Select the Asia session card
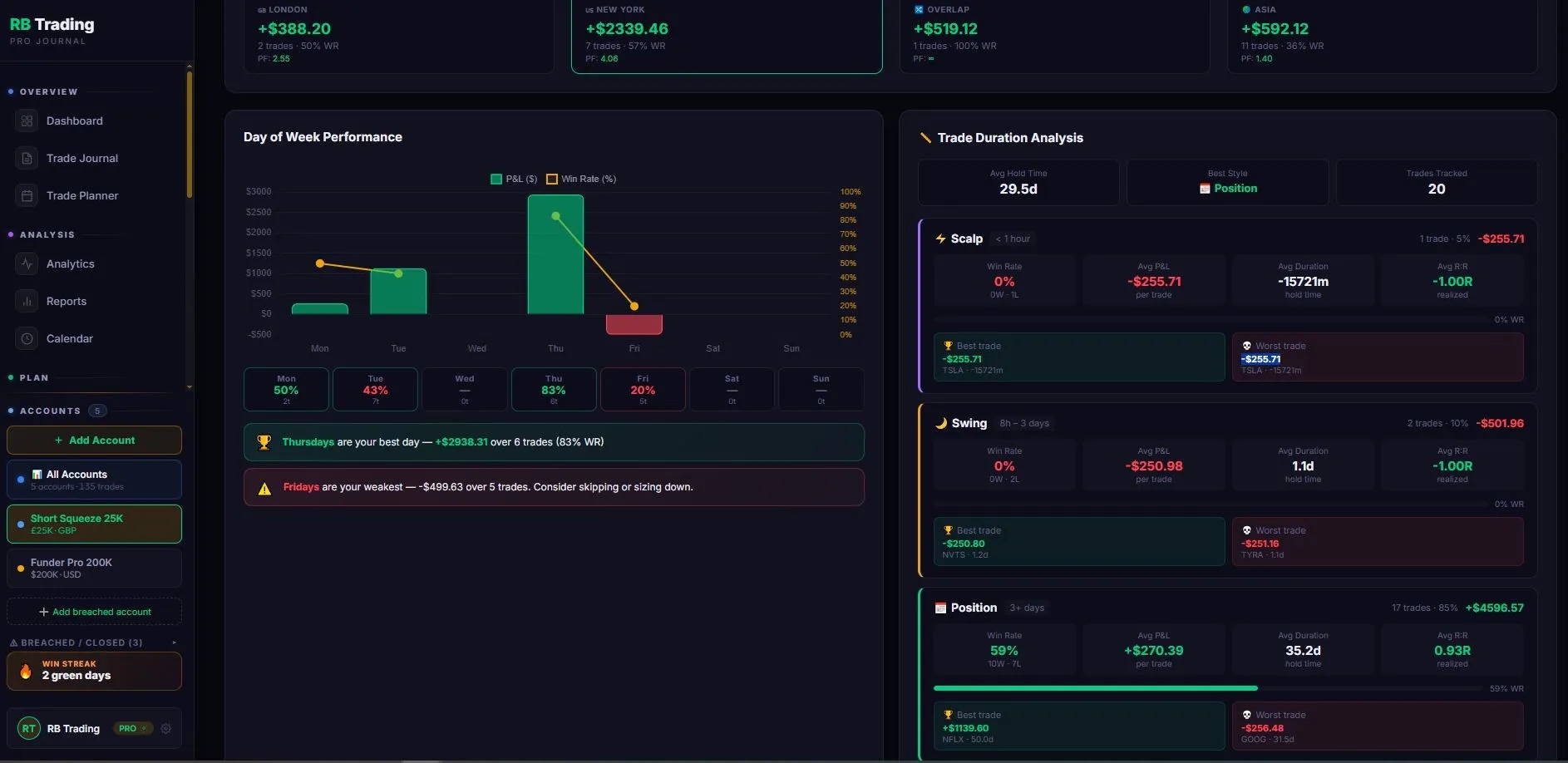 pyautogui.click(x=1382, y=37)
